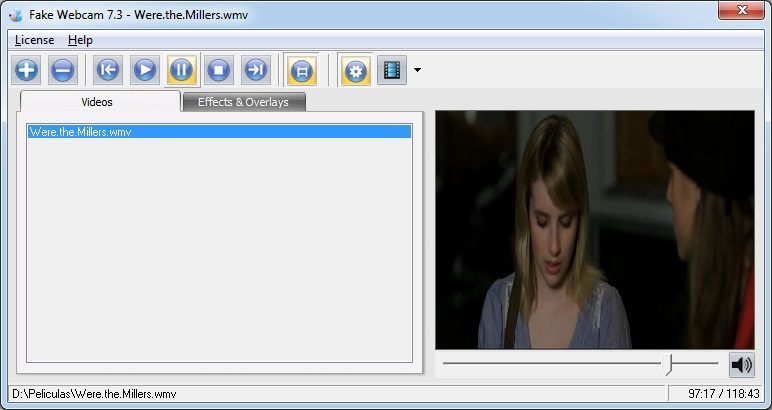Skip to the next video
The width and height of the screenshot is (772, 410).
point(256,70)
